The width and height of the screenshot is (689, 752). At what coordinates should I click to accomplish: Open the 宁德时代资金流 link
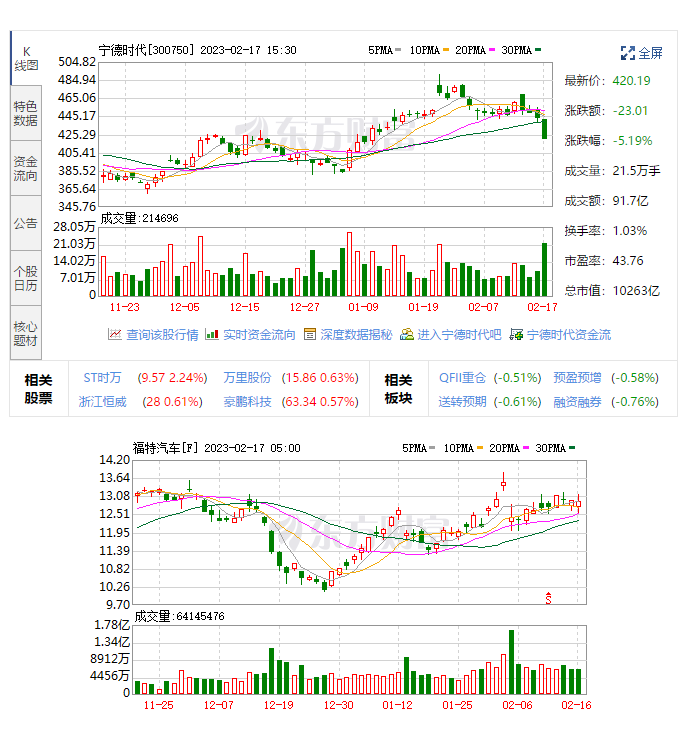[x=569, y=335]
